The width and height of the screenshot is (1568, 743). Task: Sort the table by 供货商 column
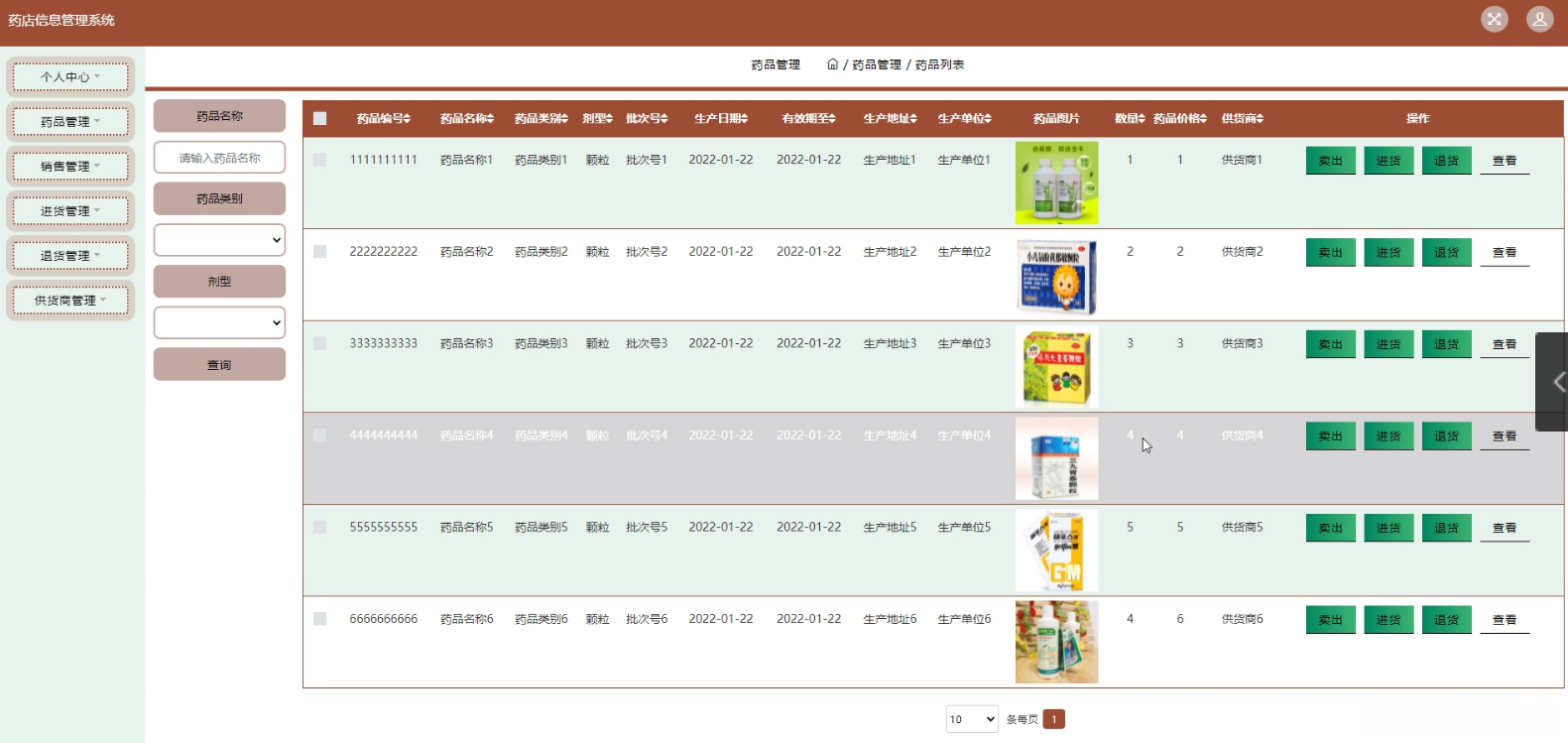point(1243,118)
